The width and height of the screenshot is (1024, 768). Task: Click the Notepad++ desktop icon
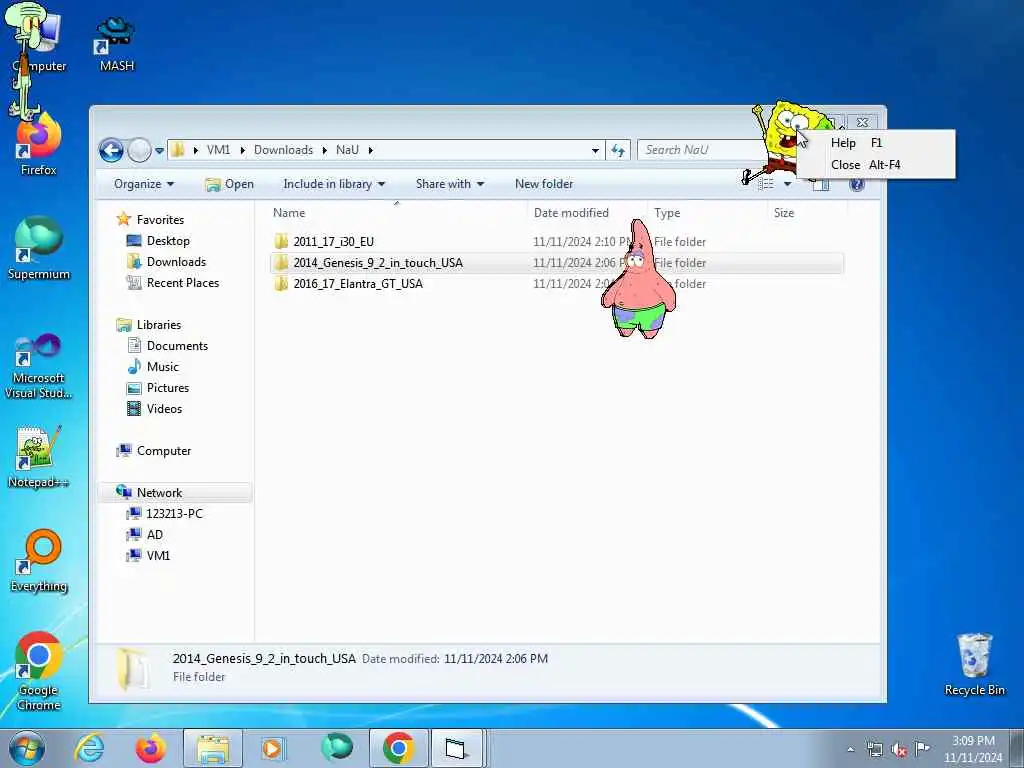click(38, 457)
